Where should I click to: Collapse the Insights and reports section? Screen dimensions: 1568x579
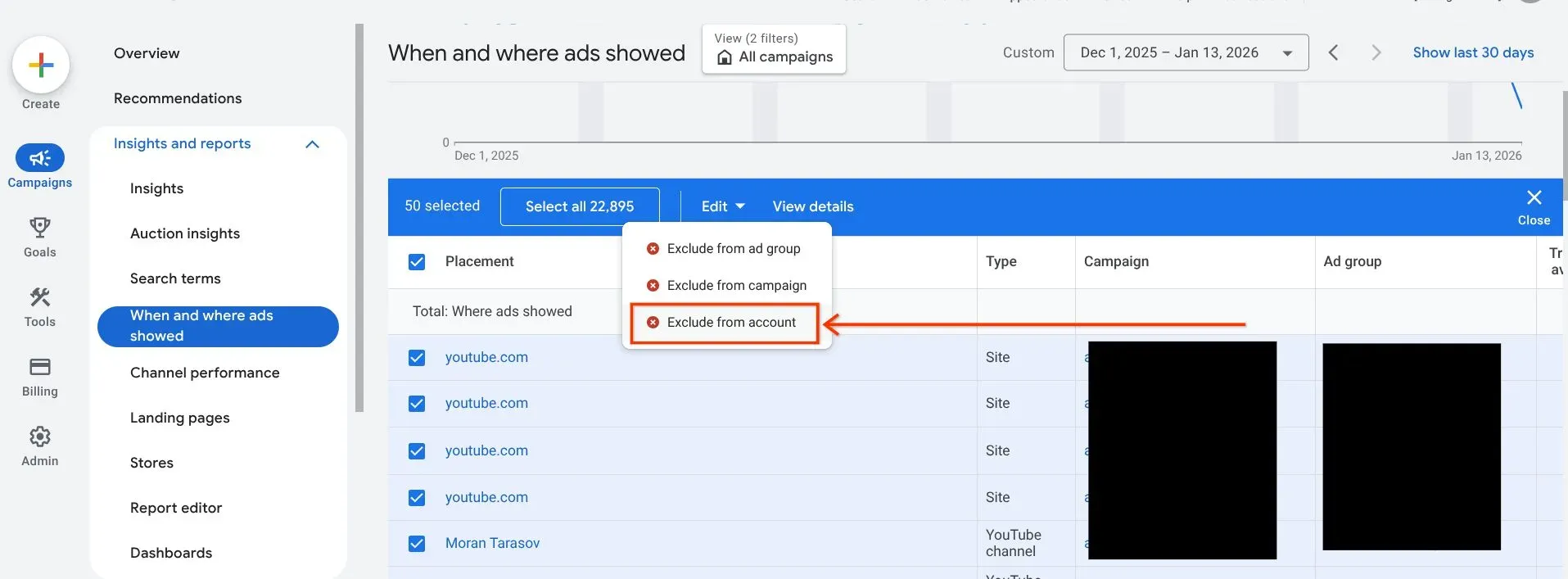312,144
